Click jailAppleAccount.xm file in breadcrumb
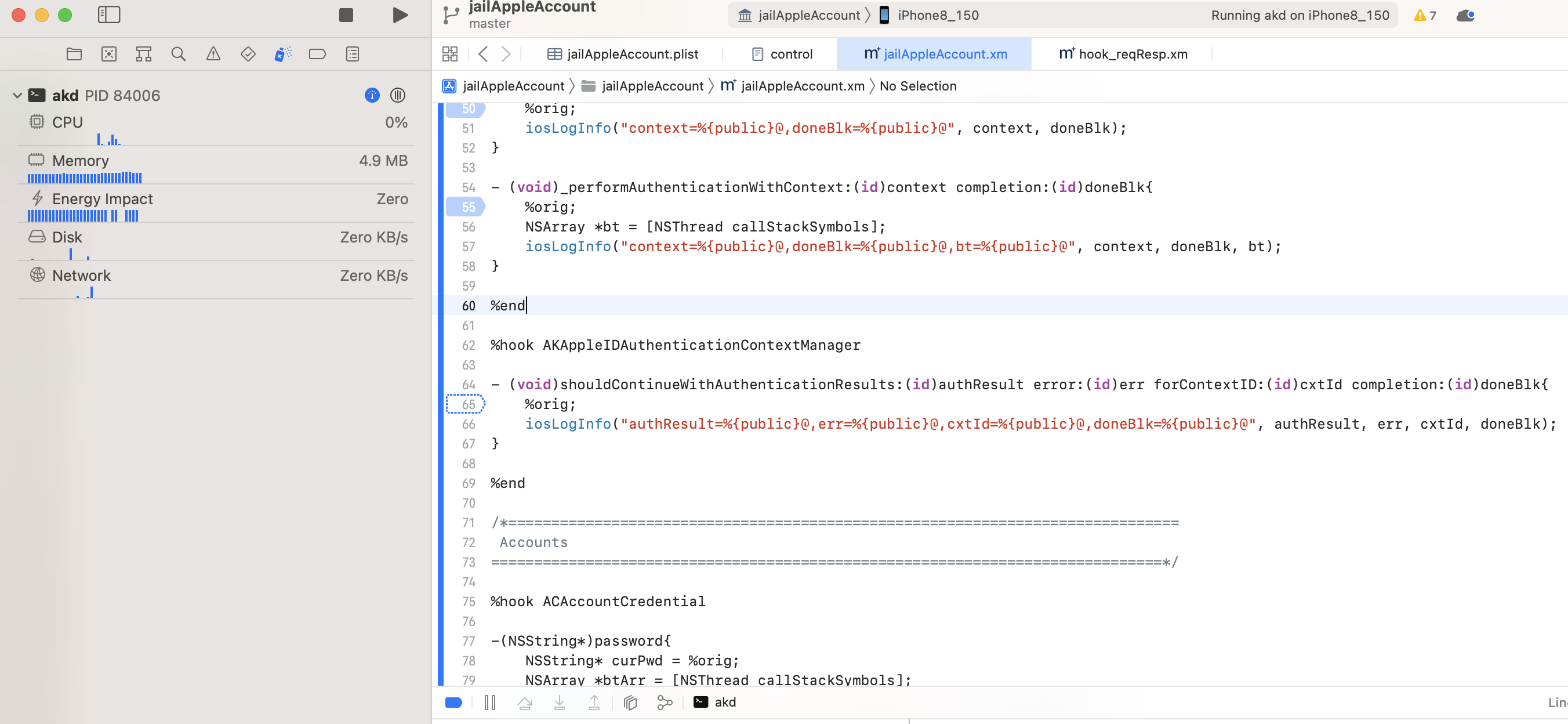The height and width of the screenshot is (724, 1568). click(793, 86)
